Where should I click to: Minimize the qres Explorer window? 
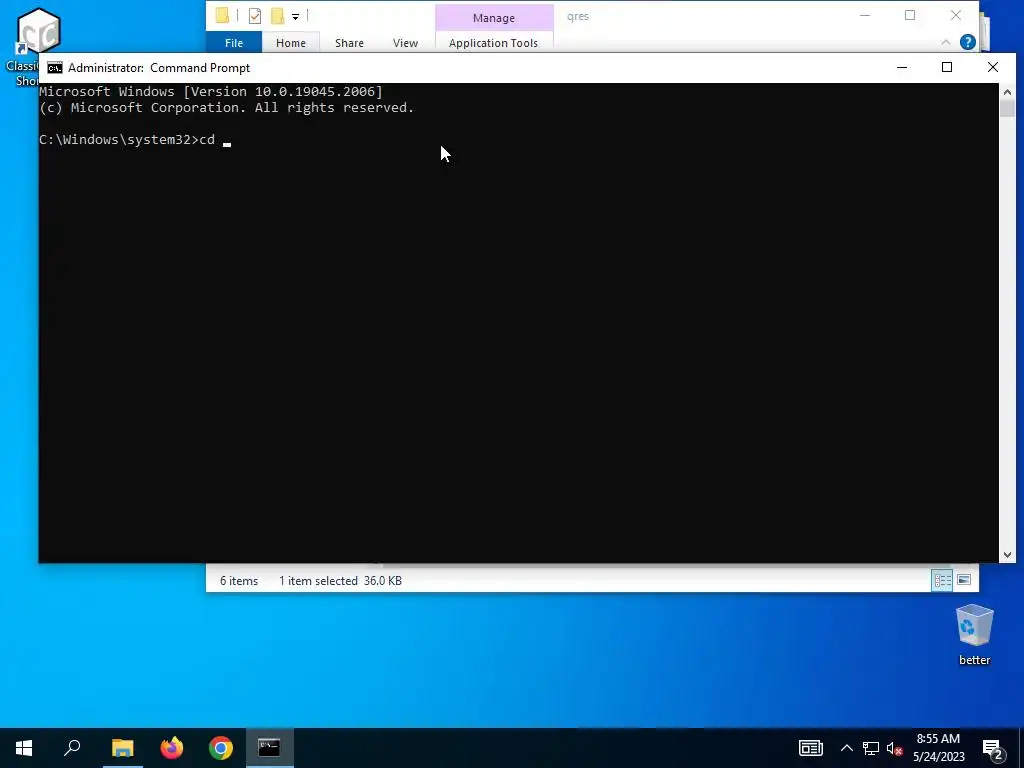865,15
